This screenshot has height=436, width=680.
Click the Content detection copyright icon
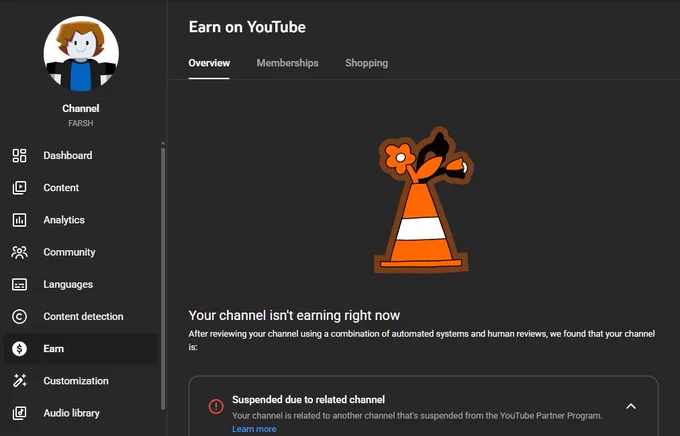coord(19,317)
